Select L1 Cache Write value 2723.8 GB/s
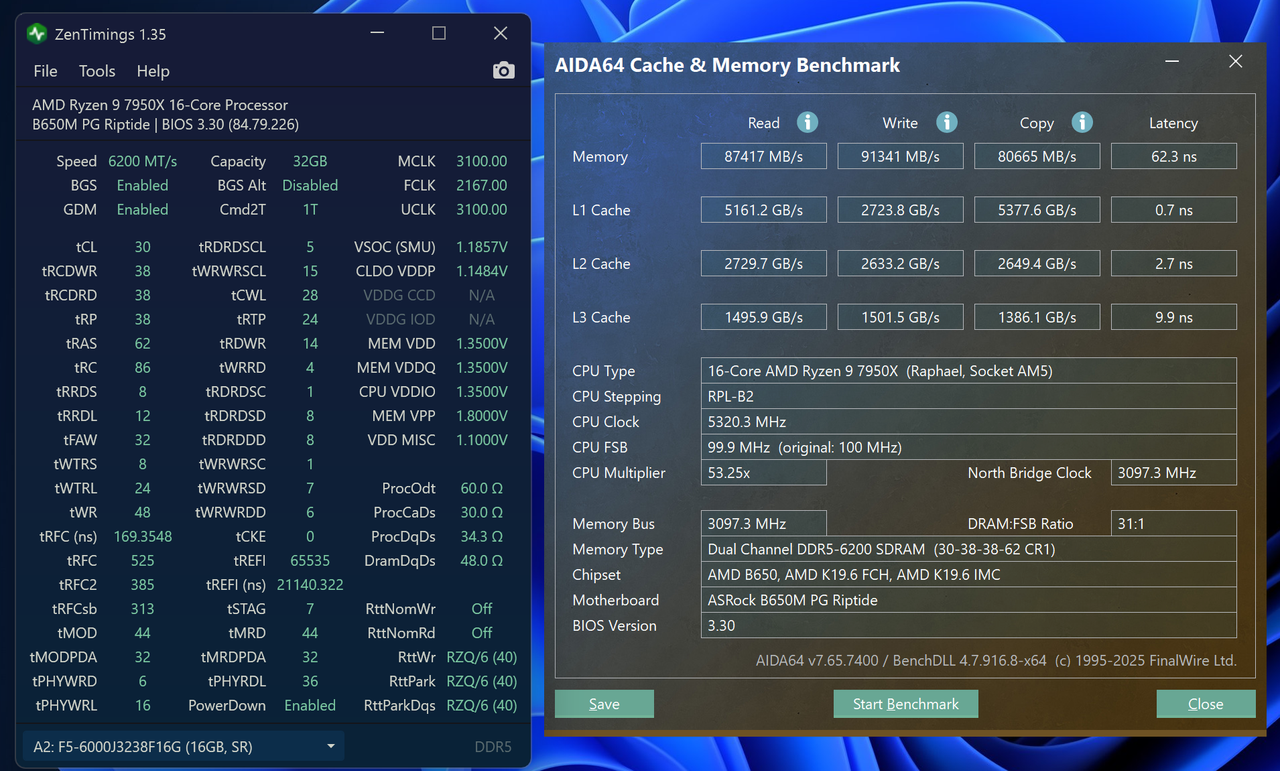Viewport: 1280px width, 771px height. [900, 210]
